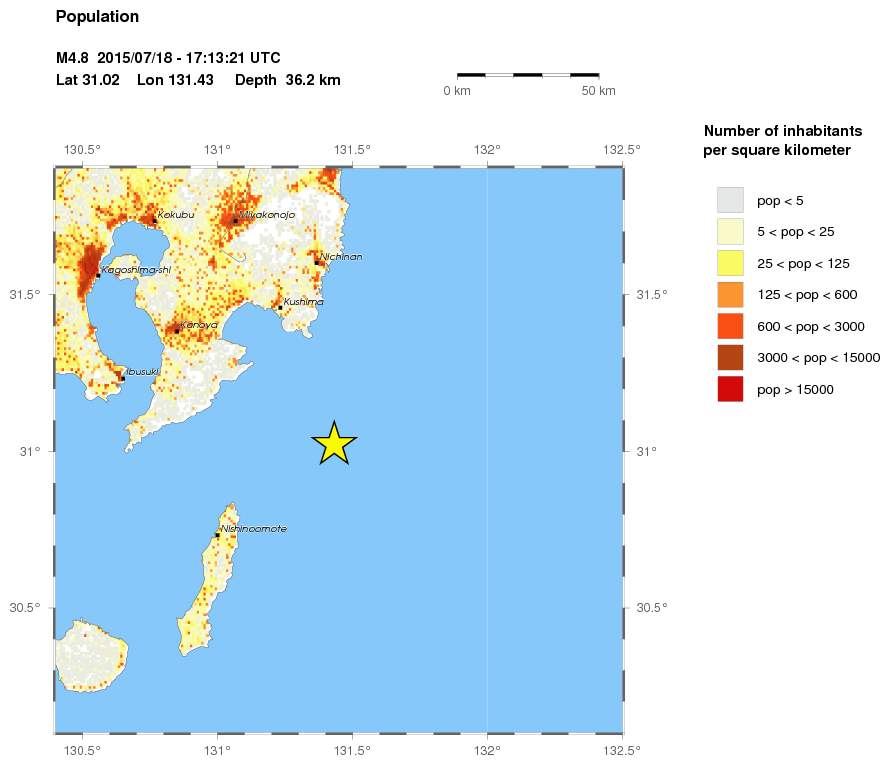This screenshot has height=765, width=890.
Task: Click the Population title text
Action: pyautogui.click(x=97, y=17)
